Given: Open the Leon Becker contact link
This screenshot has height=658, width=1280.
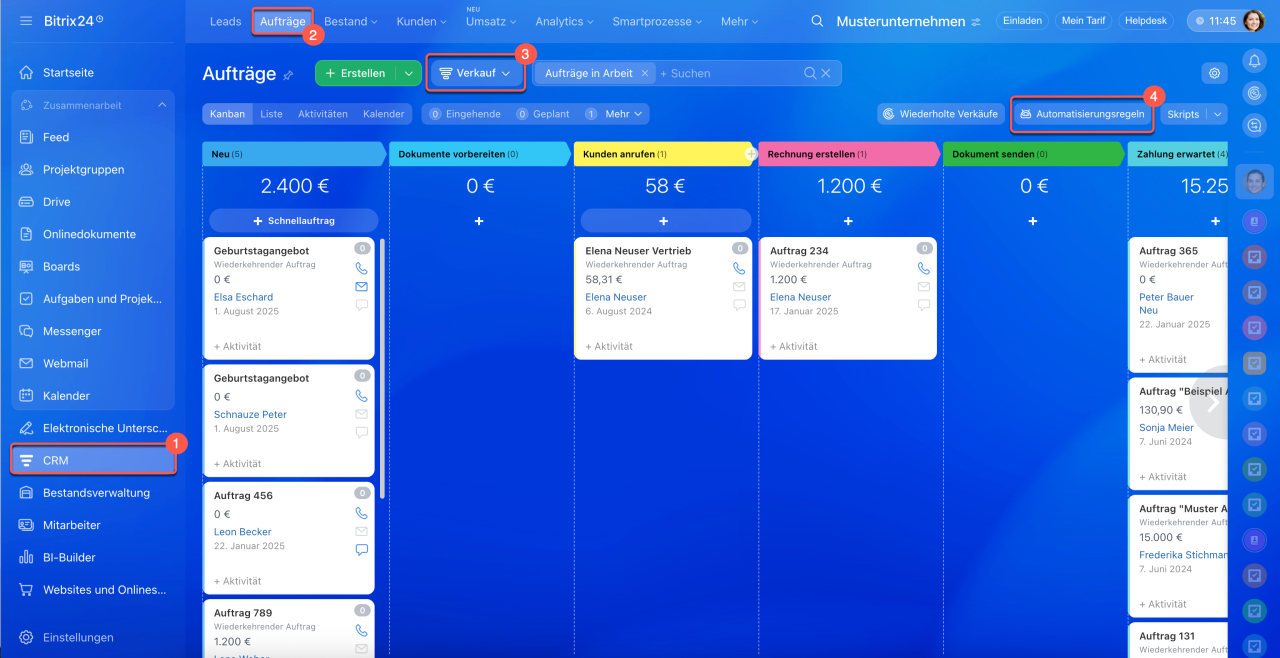Looking at the screenshot, I should pyautogui.click(x=243, y=532).
